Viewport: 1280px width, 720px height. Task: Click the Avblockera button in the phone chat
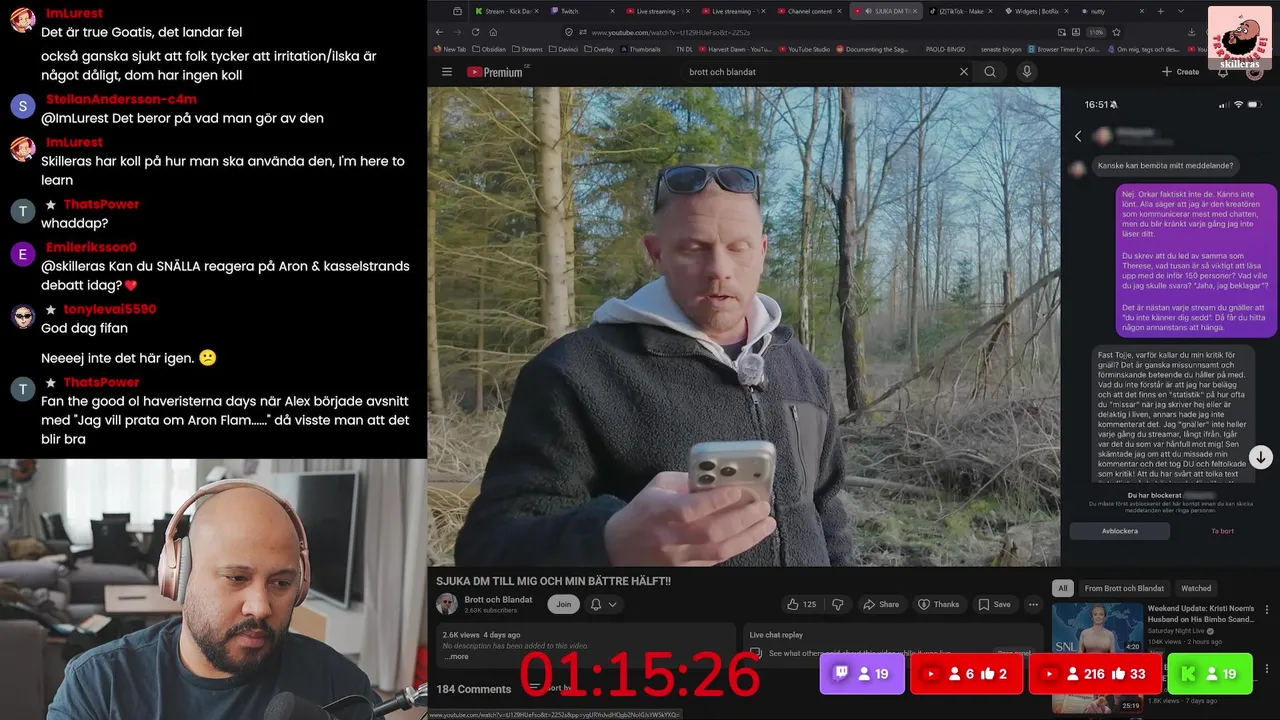(1120, 531)
